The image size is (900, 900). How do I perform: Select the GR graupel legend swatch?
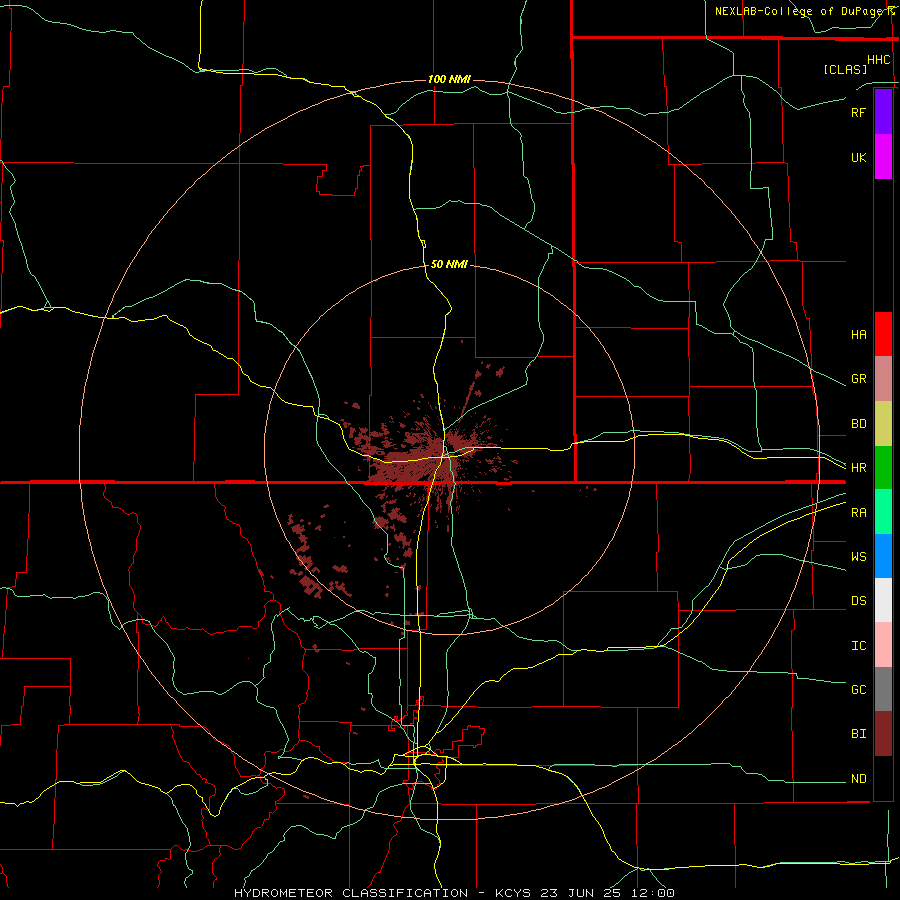(x=883, y=379)
